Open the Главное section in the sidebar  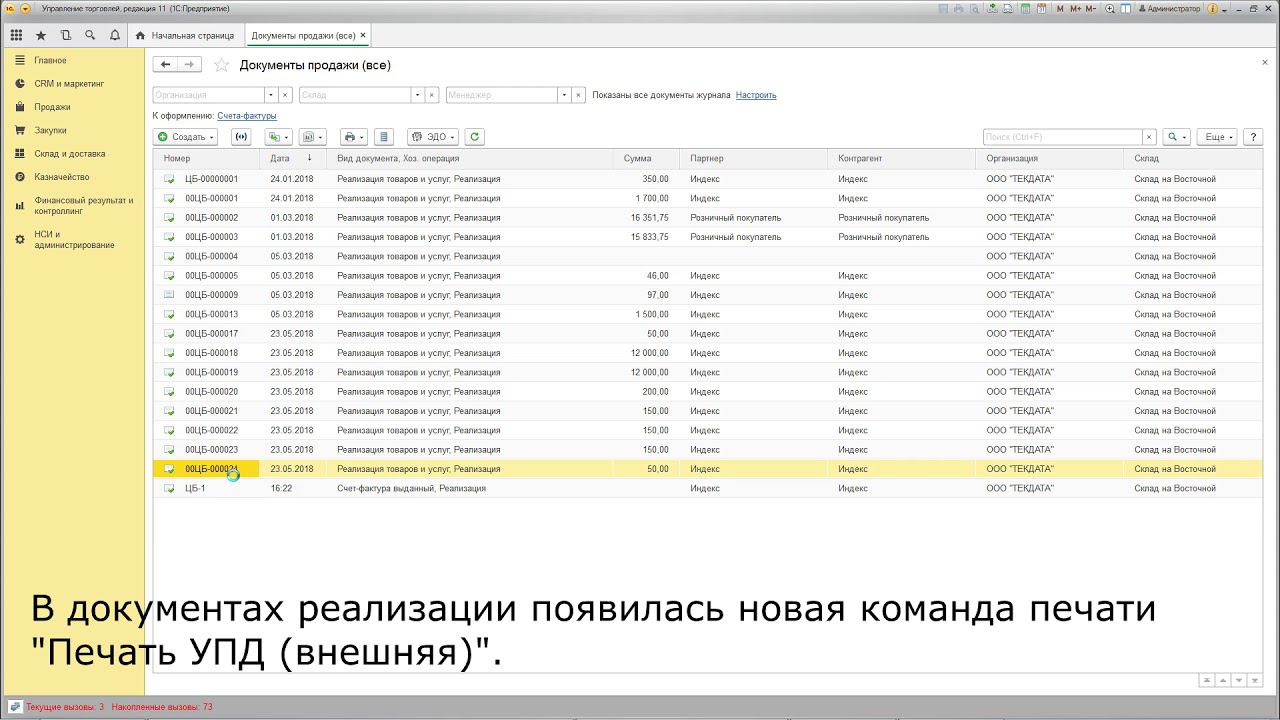(x=50, y=60)
